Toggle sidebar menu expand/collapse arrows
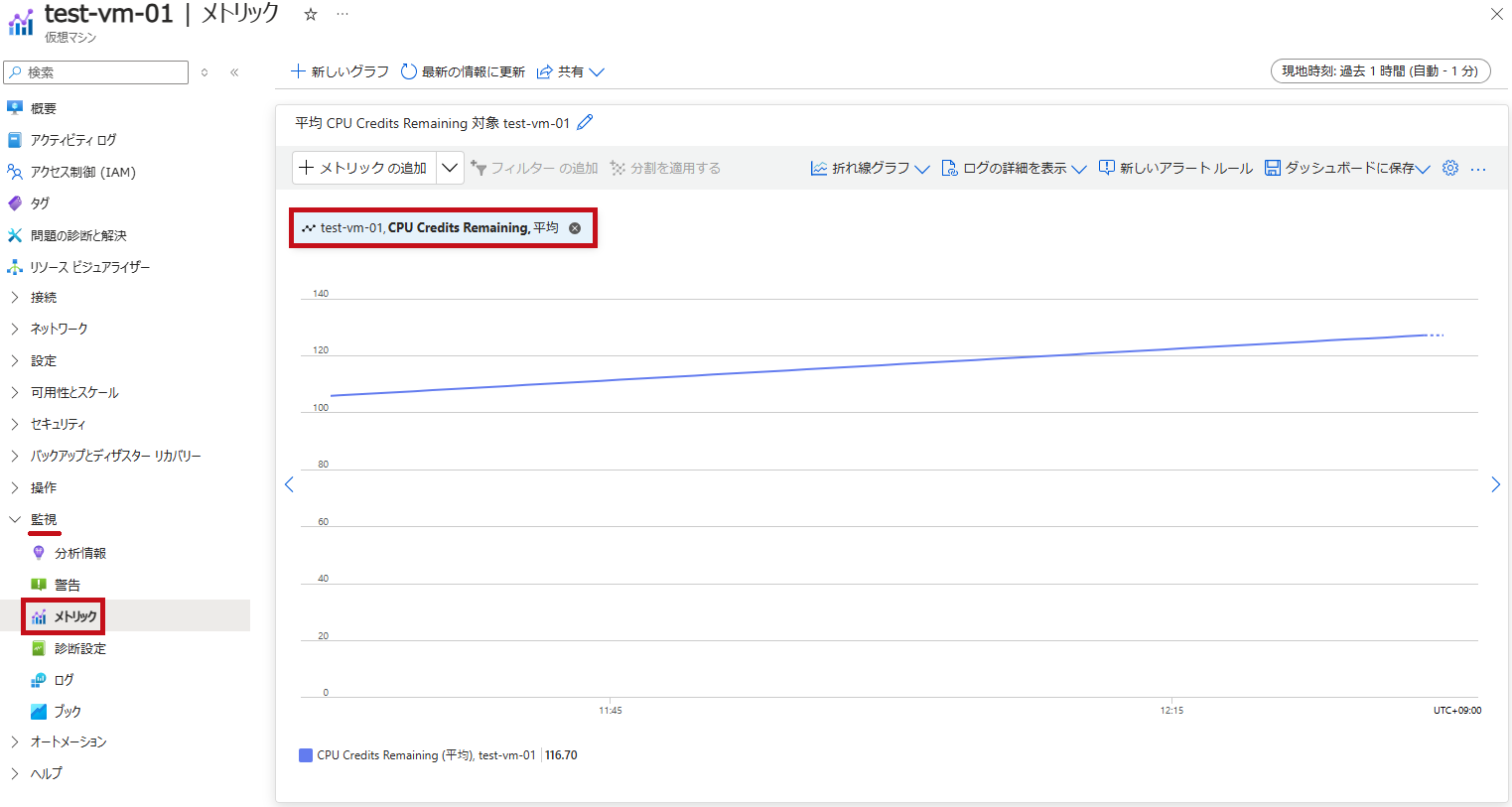1512x807 pixels. click(205, 72)
